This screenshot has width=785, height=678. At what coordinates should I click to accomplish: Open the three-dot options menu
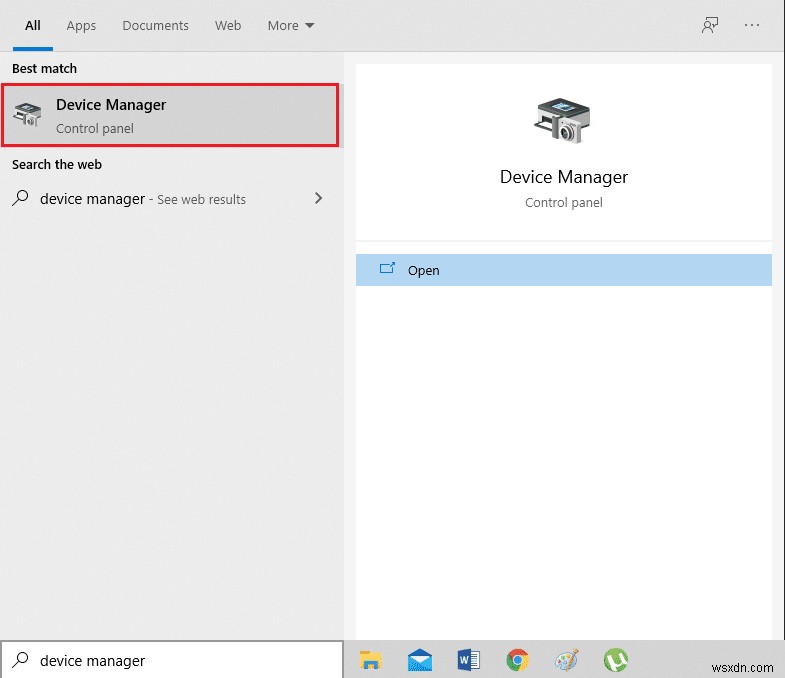pos(752,25)
